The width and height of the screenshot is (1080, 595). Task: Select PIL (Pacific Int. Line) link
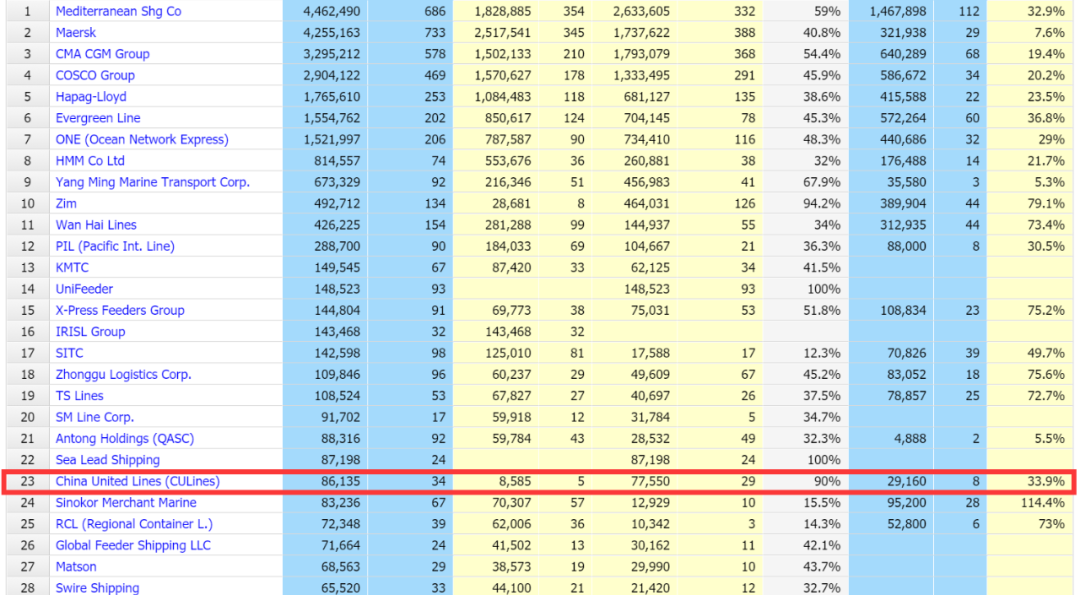115,246
